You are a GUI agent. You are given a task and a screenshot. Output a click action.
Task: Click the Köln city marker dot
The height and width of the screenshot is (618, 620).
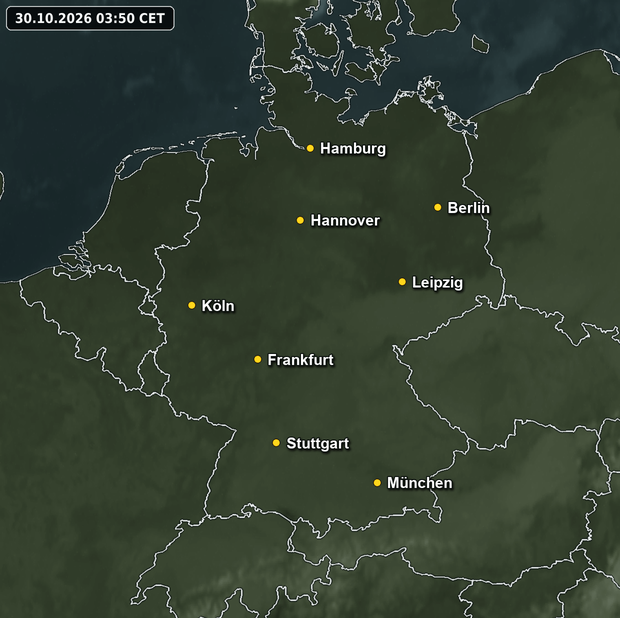192,305
